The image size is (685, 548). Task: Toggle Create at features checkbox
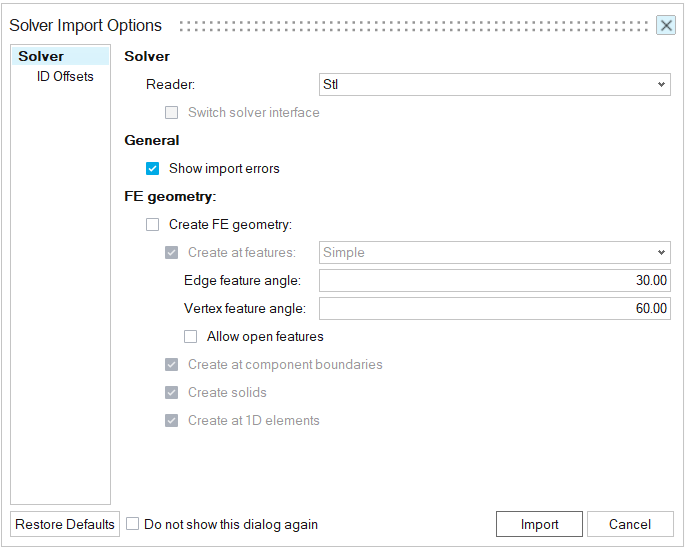click(x=172, y=253)
